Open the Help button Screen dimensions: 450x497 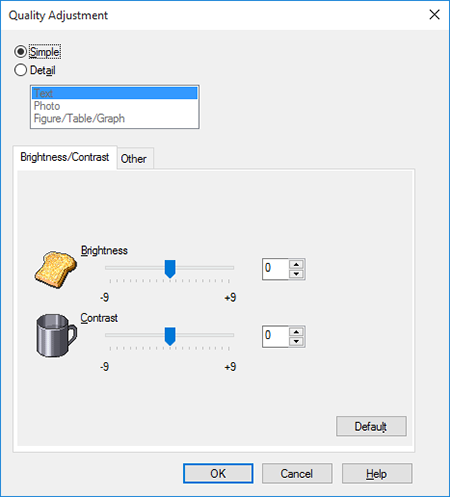(x=377, y=473)
